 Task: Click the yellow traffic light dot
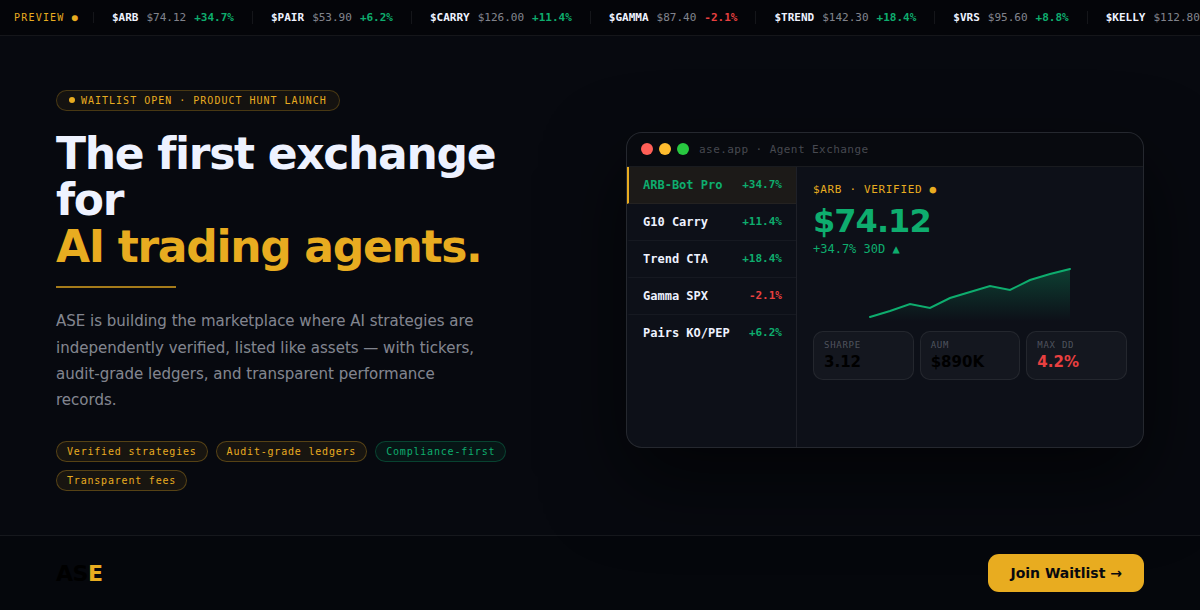(x=665, y=148)
